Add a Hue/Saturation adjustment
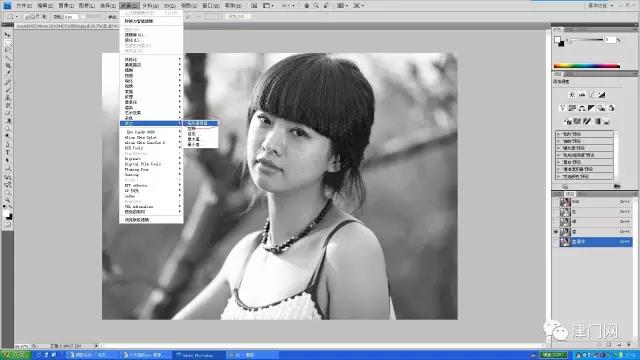The image size is (640, 360). [572, 108]
